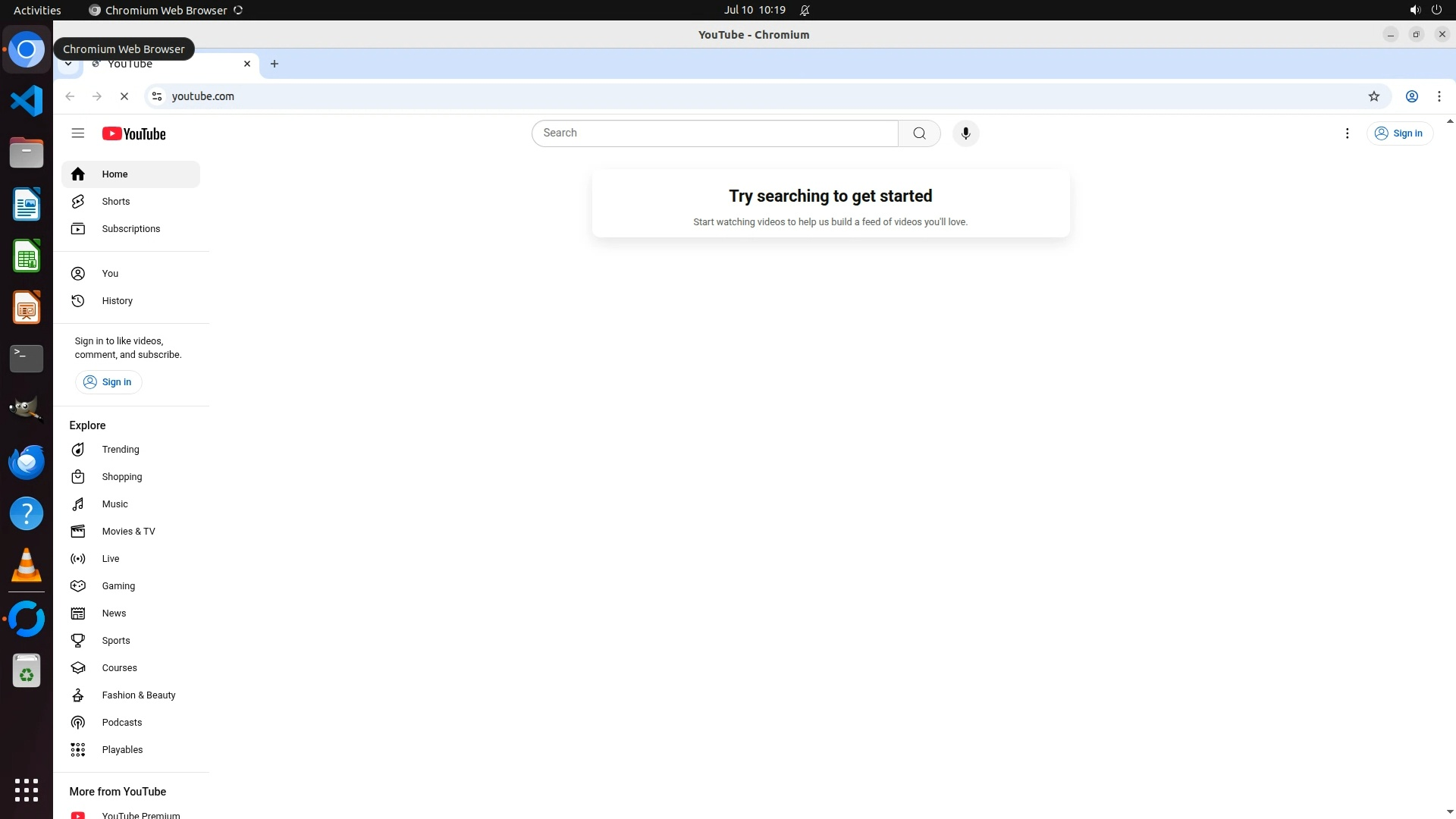The height and width of the screenshot is (819, 1456).
Task: Open the Podcasts section
Action: pos(121,723)
